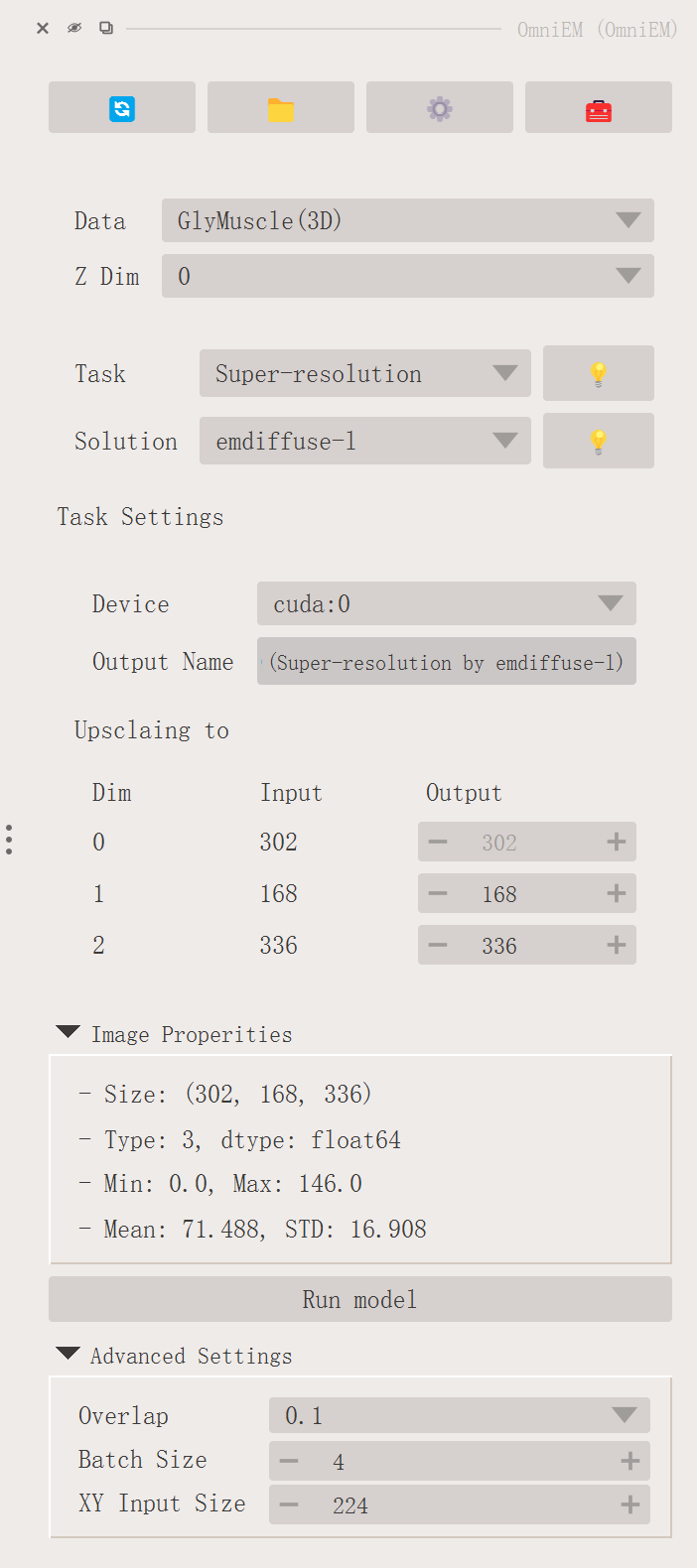
Task: Open settings via the gear icon
Action: 440,108
